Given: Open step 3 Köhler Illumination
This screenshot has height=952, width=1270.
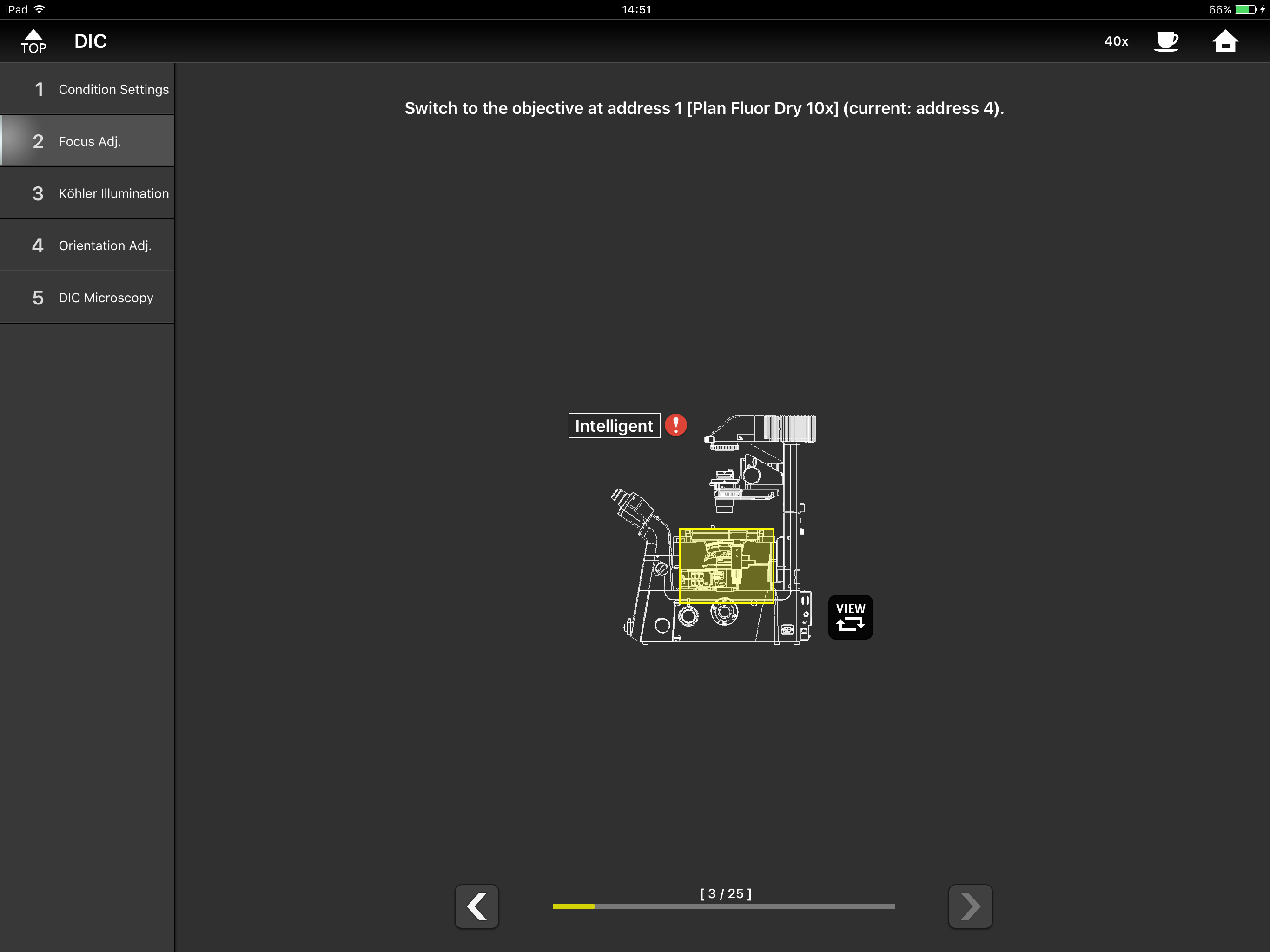Looking at the screenshot, I should tap(86, 193).
